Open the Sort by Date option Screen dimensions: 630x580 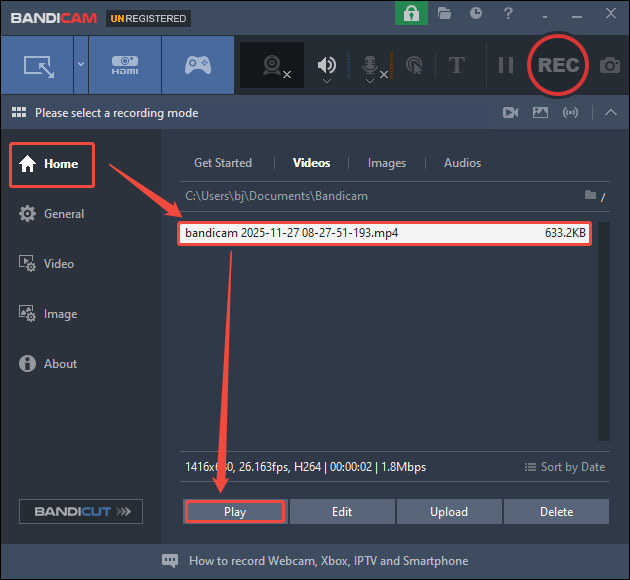(565, 467)
